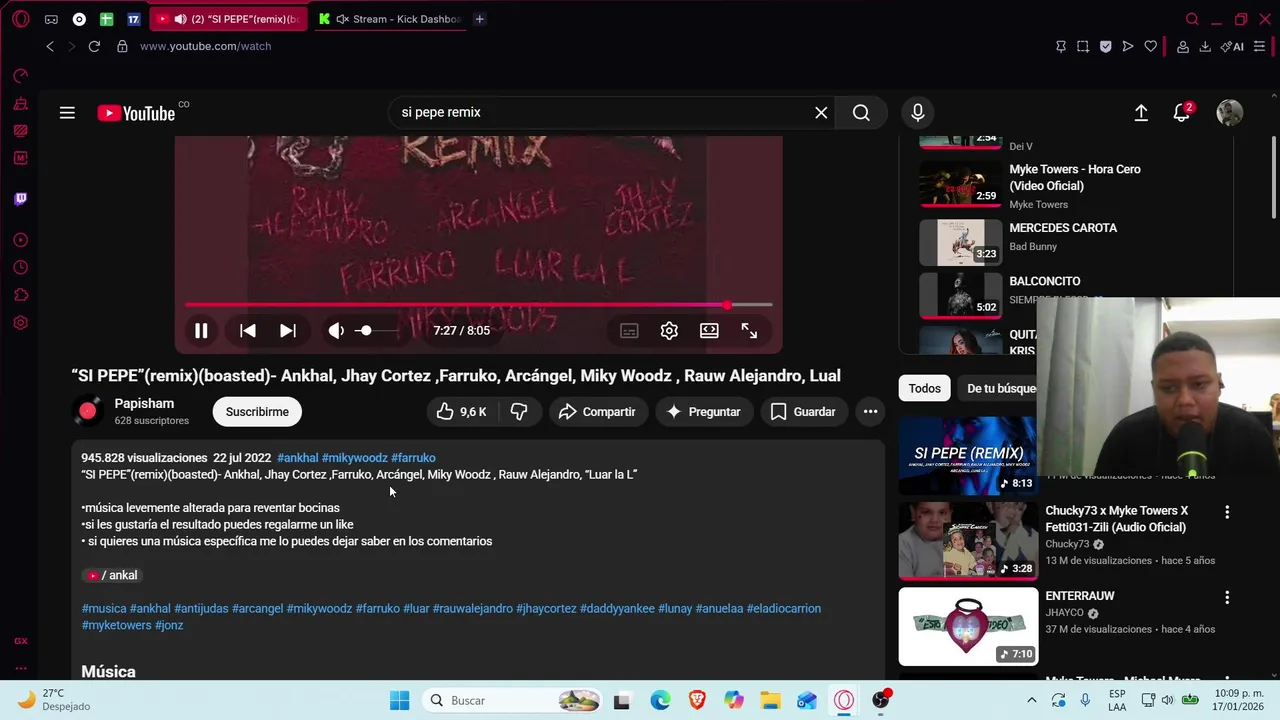Viewport: 1280px width, 720px height.
Task: Open the three-dot more actions under video
Action: pos(870,412)
